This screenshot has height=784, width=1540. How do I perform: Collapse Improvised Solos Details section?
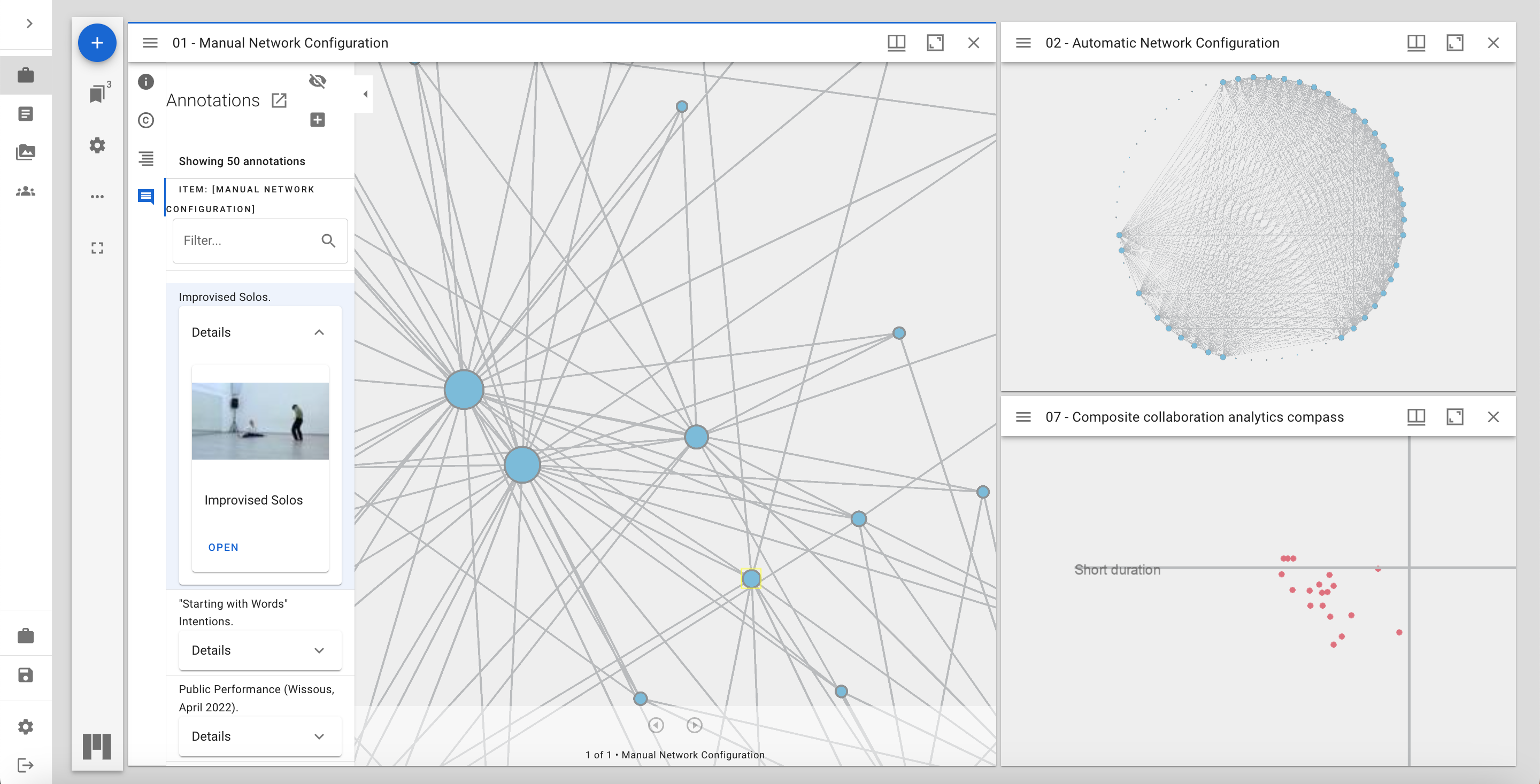(260, 332)
